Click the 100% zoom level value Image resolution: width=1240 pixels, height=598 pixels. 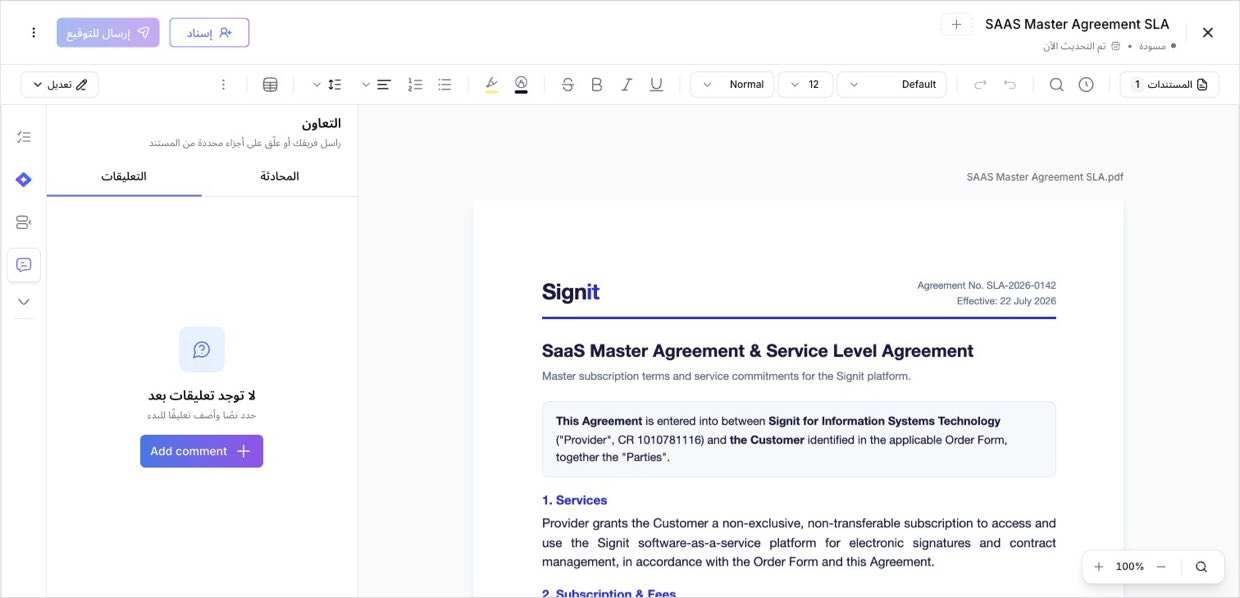tap(1130, 567)
